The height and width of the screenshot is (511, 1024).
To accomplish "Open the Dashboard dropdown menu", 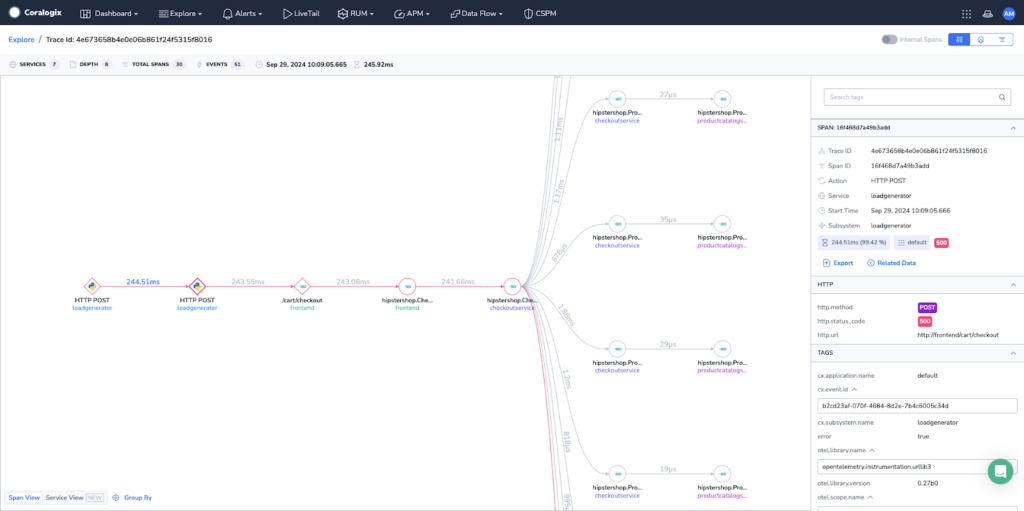I will pos(109,13).
